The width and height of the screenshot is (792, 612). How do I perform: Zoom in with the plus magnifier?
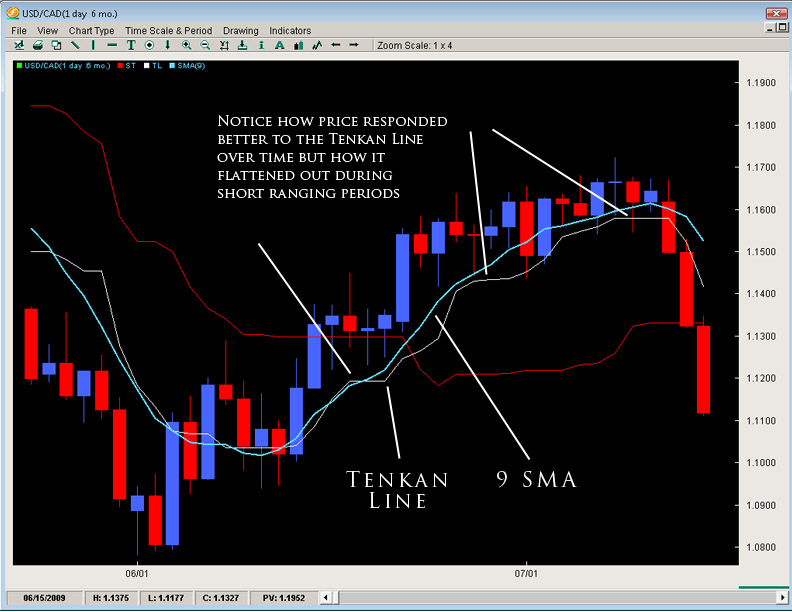(x=186, y=45)
